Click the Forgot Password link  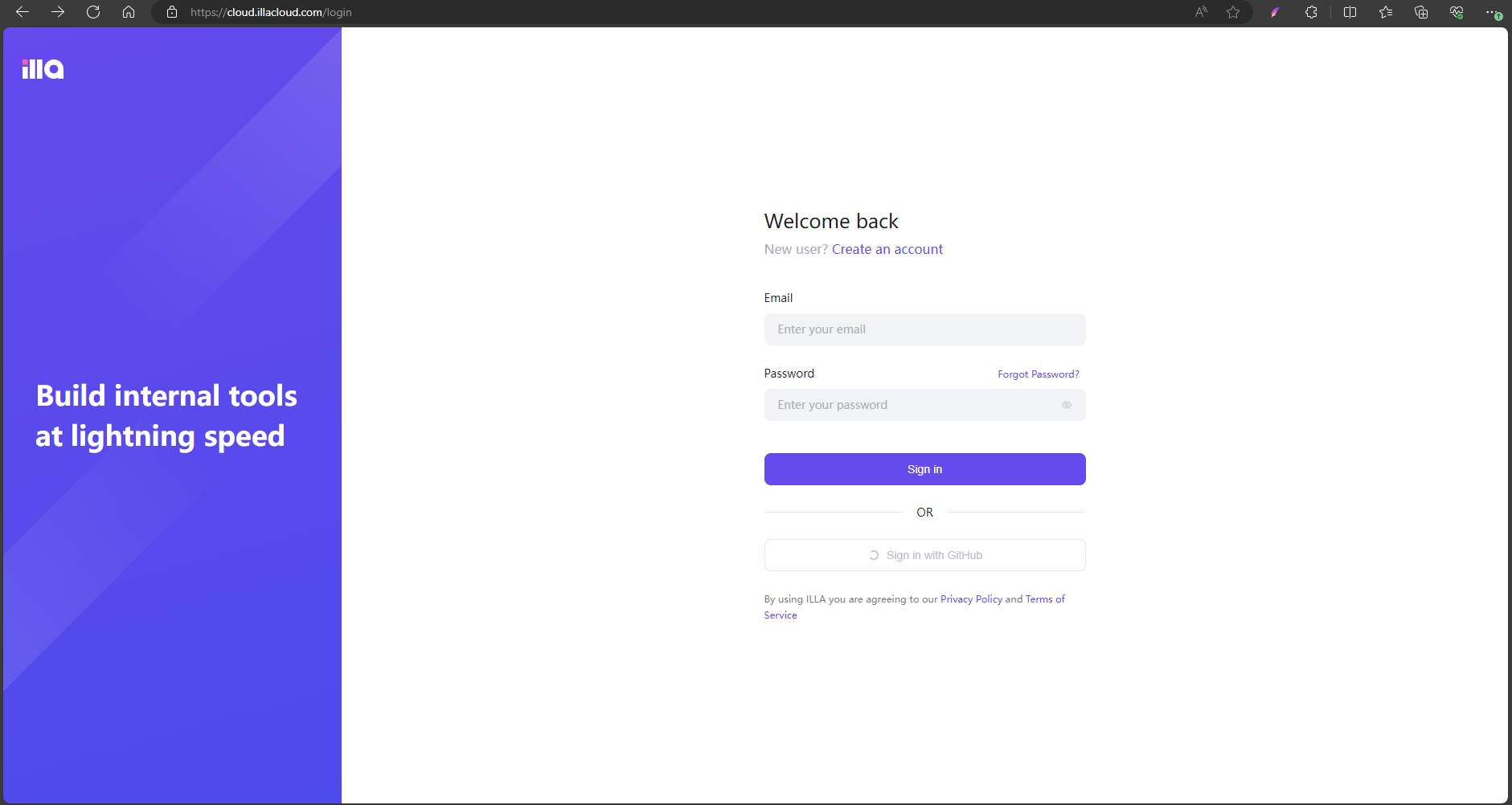[x=1038, y=374]
